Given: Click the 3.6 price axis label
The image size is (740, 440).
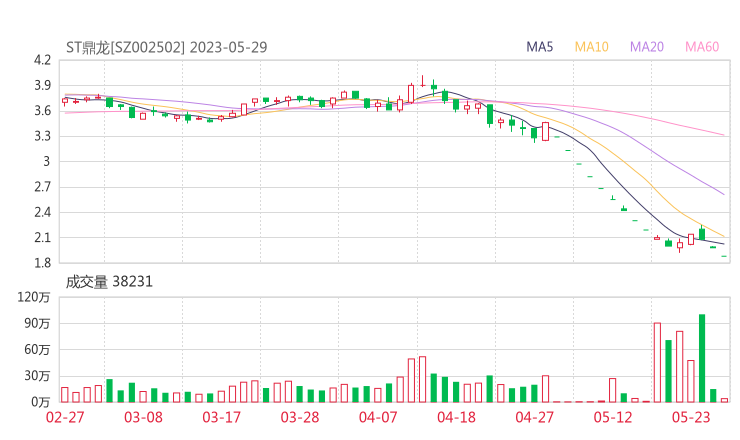Looking at the screenshot, I should click(42, 111).
